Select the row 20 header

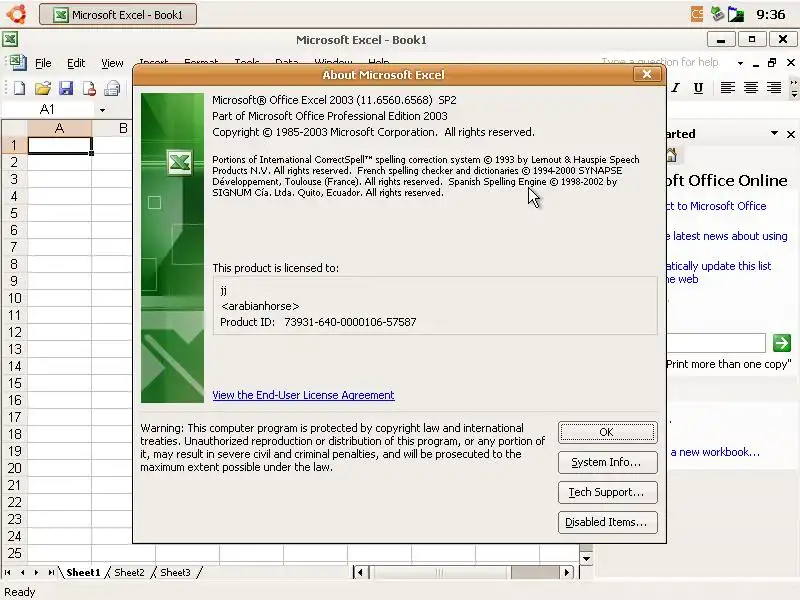coord(14,468)
